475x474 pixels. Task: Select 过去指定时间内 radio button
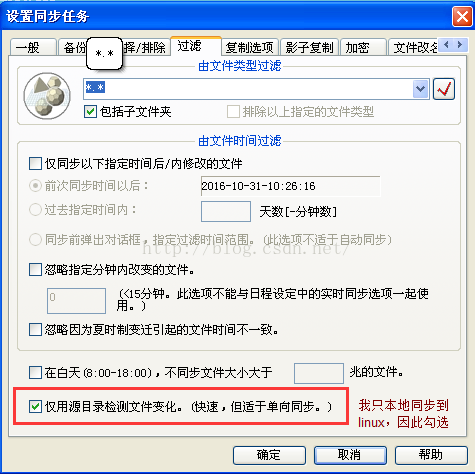[x=35, y=210]
